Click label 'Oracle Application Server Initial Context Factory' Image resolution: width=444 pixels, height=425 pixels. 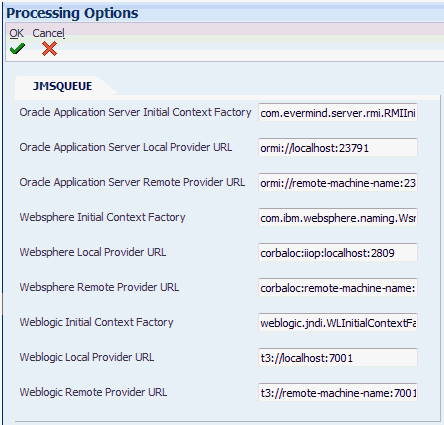coord(135,112)
